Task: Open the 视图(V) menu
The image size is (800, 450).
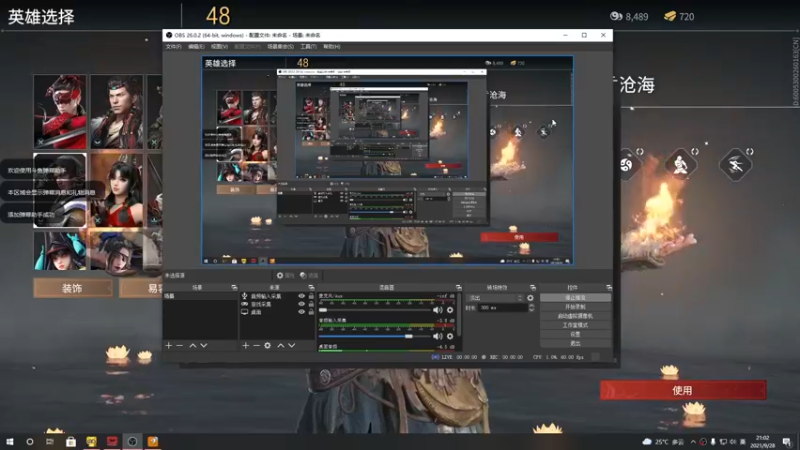Action: pyautogui.click(x=219, y=46)
